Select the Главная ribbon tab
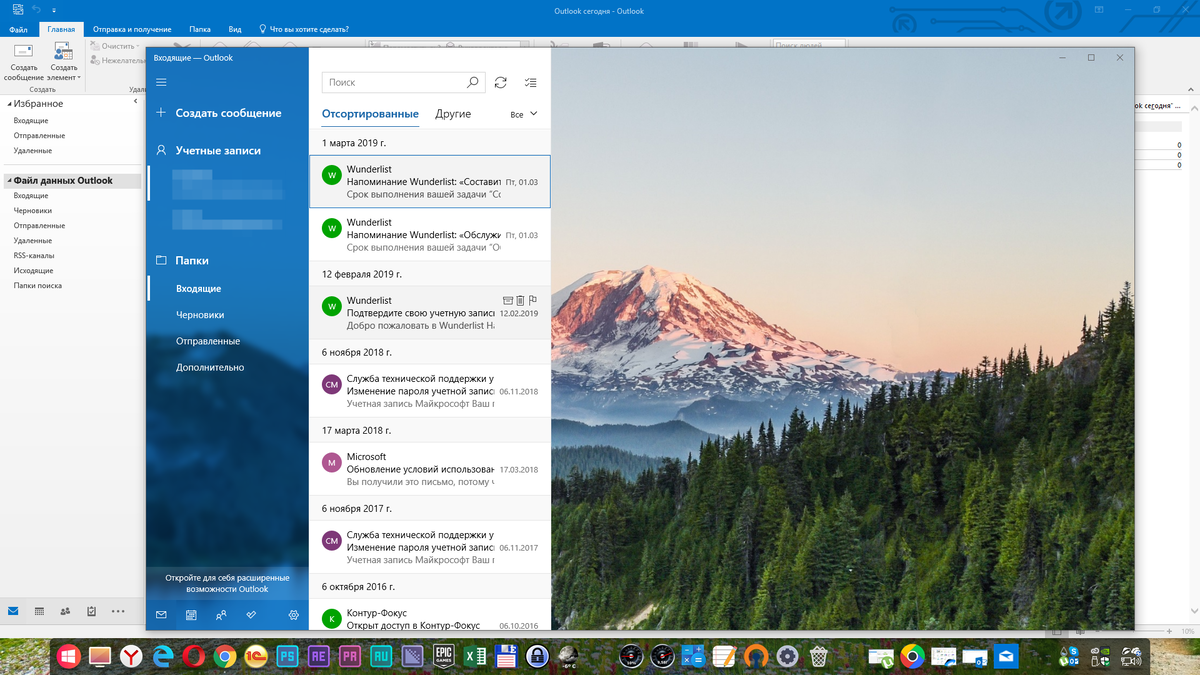Screen dimensions: 1200x675 pos(61,29)
